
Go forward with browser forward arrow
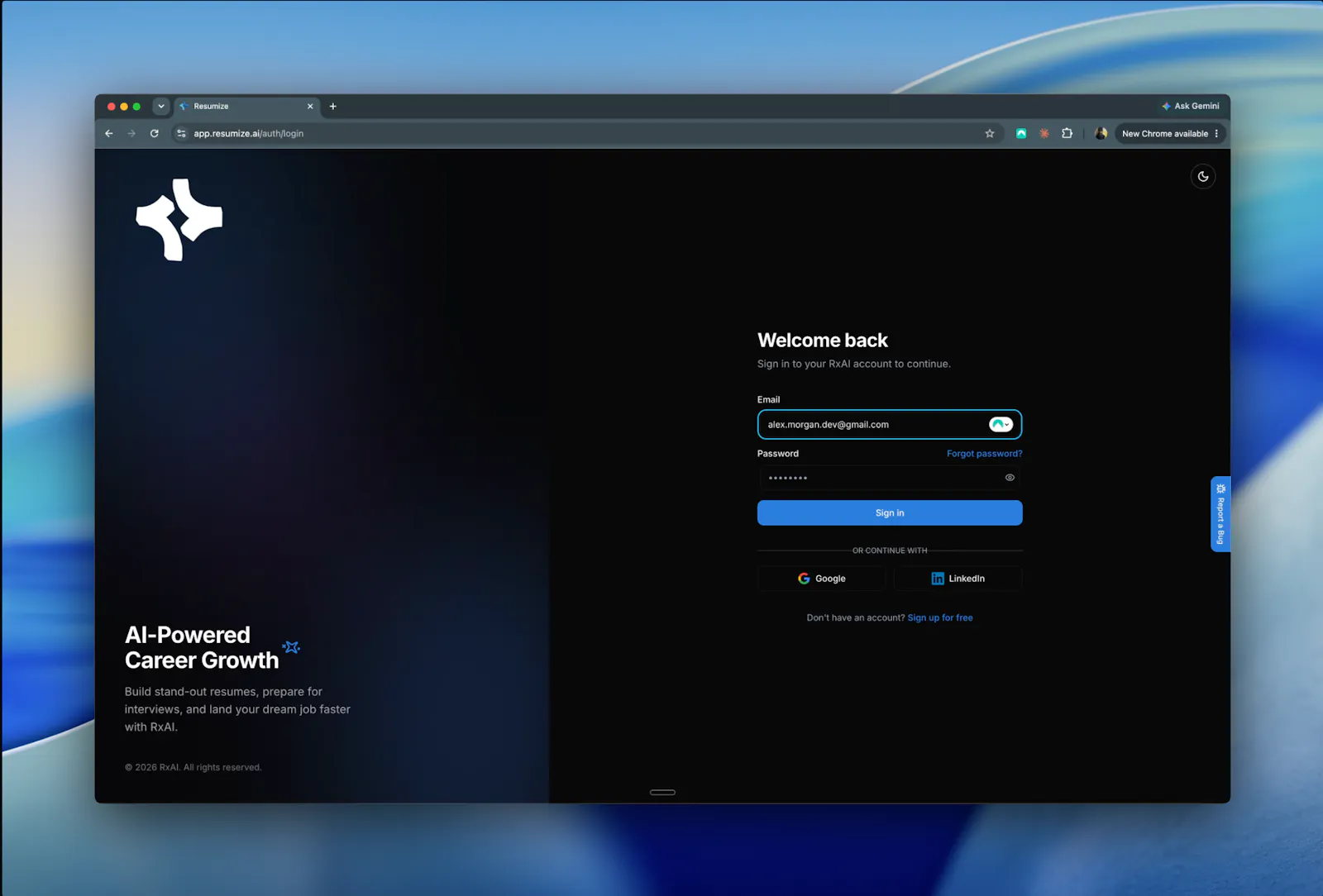point(131,133)
